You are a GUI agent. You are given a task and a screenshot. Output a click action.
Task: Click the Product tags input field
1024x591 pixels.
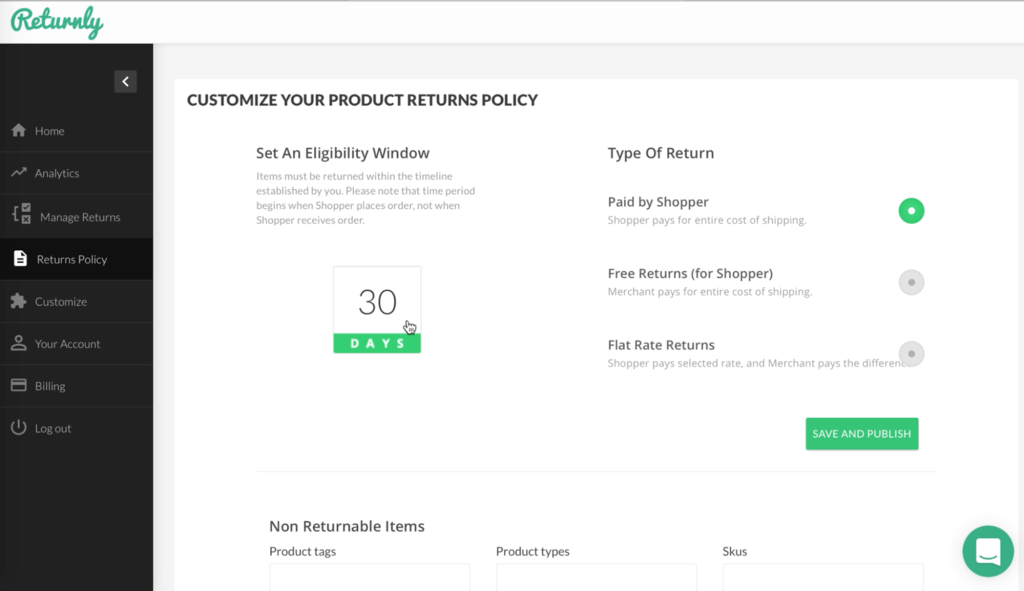[369, 577]
